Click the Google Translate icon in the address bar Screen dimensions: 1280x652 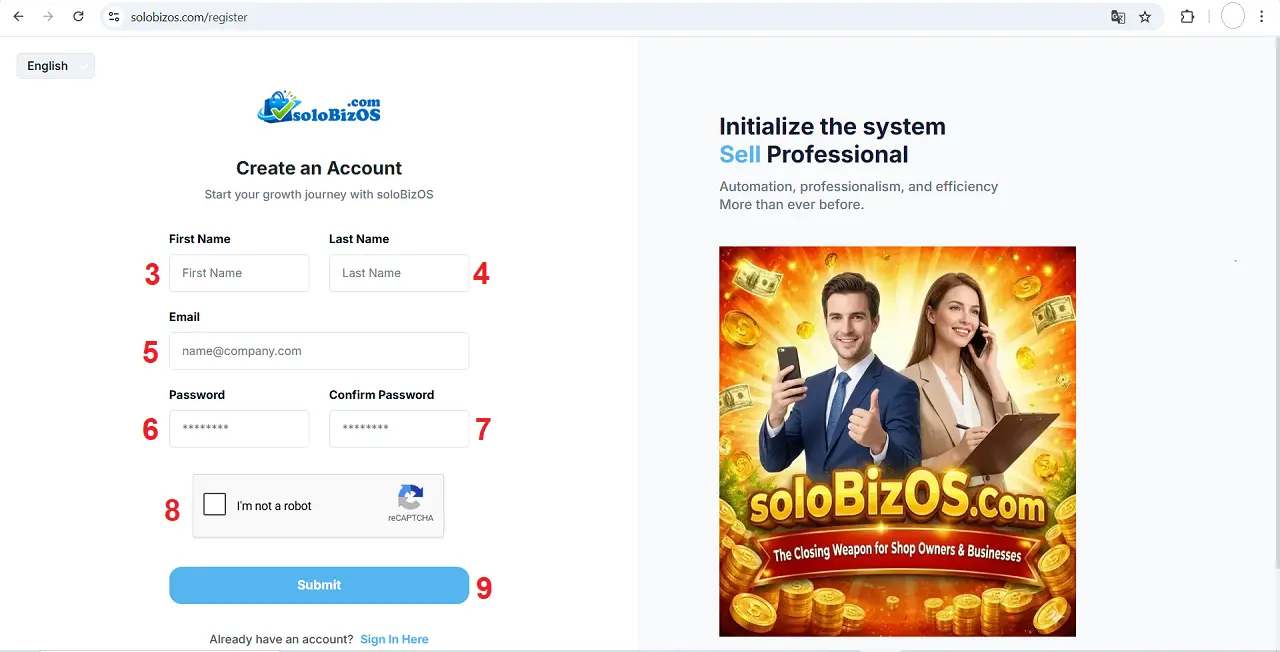click(1118, 17)
